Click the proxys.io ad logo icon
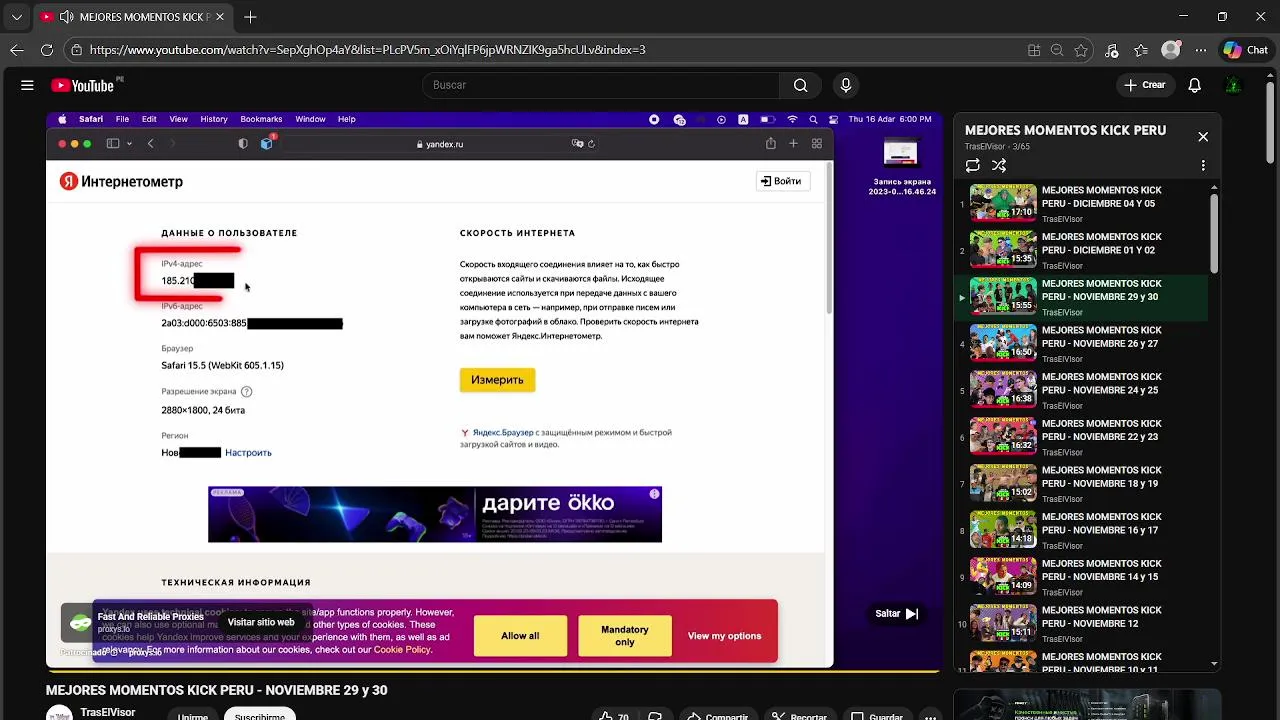The image size is (1280, 720). pos(80,624)
